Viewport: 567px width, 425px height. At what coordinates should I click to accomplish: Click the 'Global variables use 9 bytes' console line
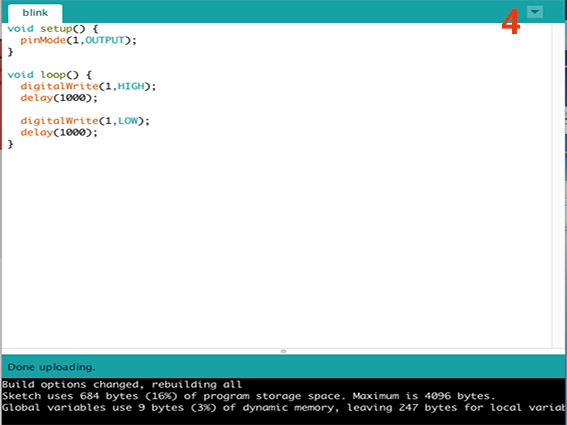[284, 408]
